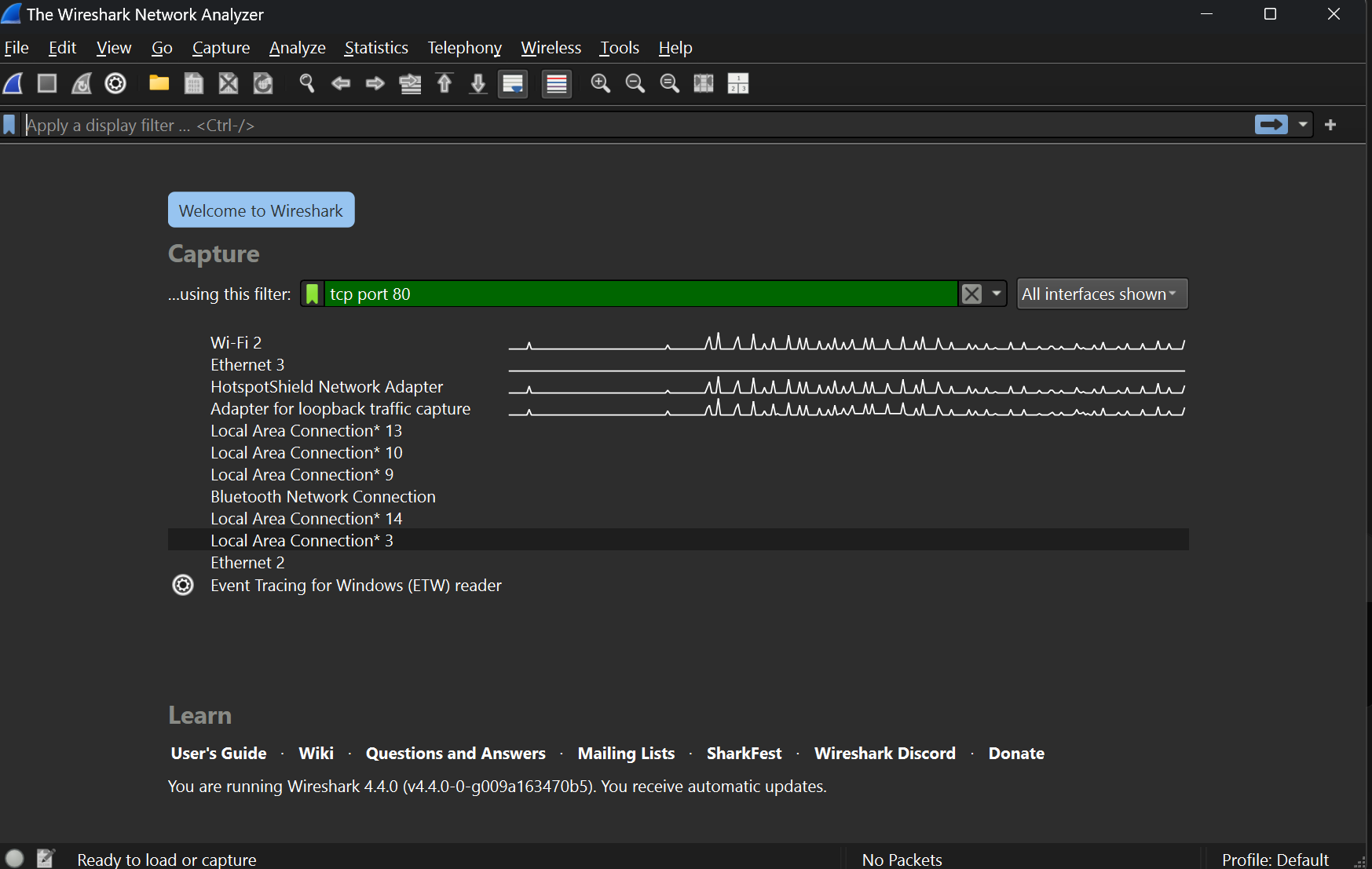
Task: Open capture filter bookmarks (green icon)
Action: click(313, 294)
